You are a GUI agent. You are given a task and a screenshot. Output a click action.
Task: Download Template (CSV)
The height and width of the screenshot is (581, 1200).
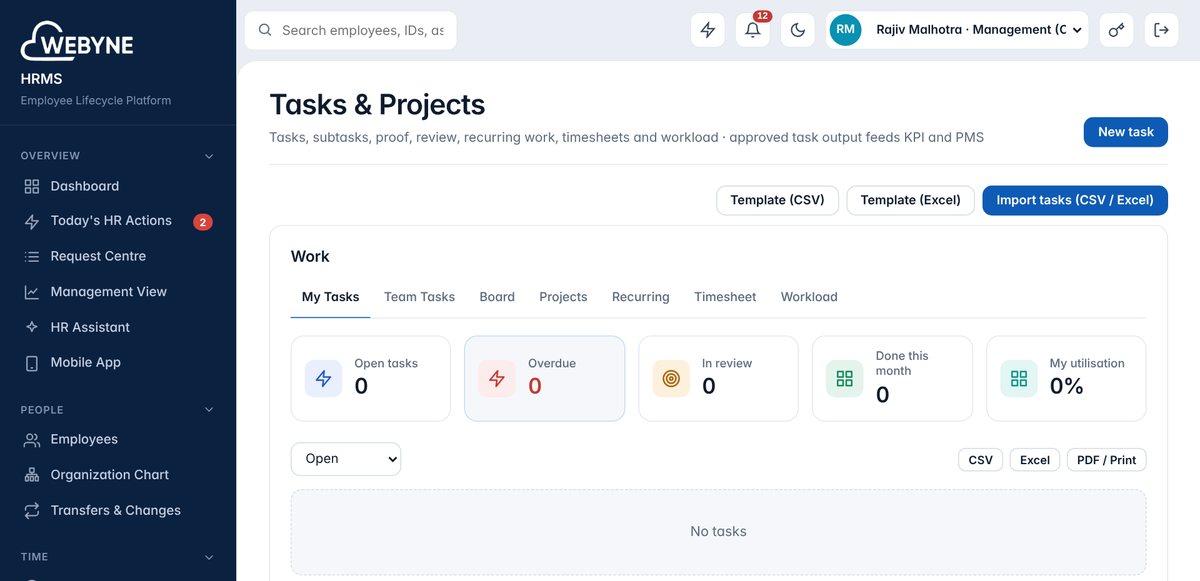point(777,200)
